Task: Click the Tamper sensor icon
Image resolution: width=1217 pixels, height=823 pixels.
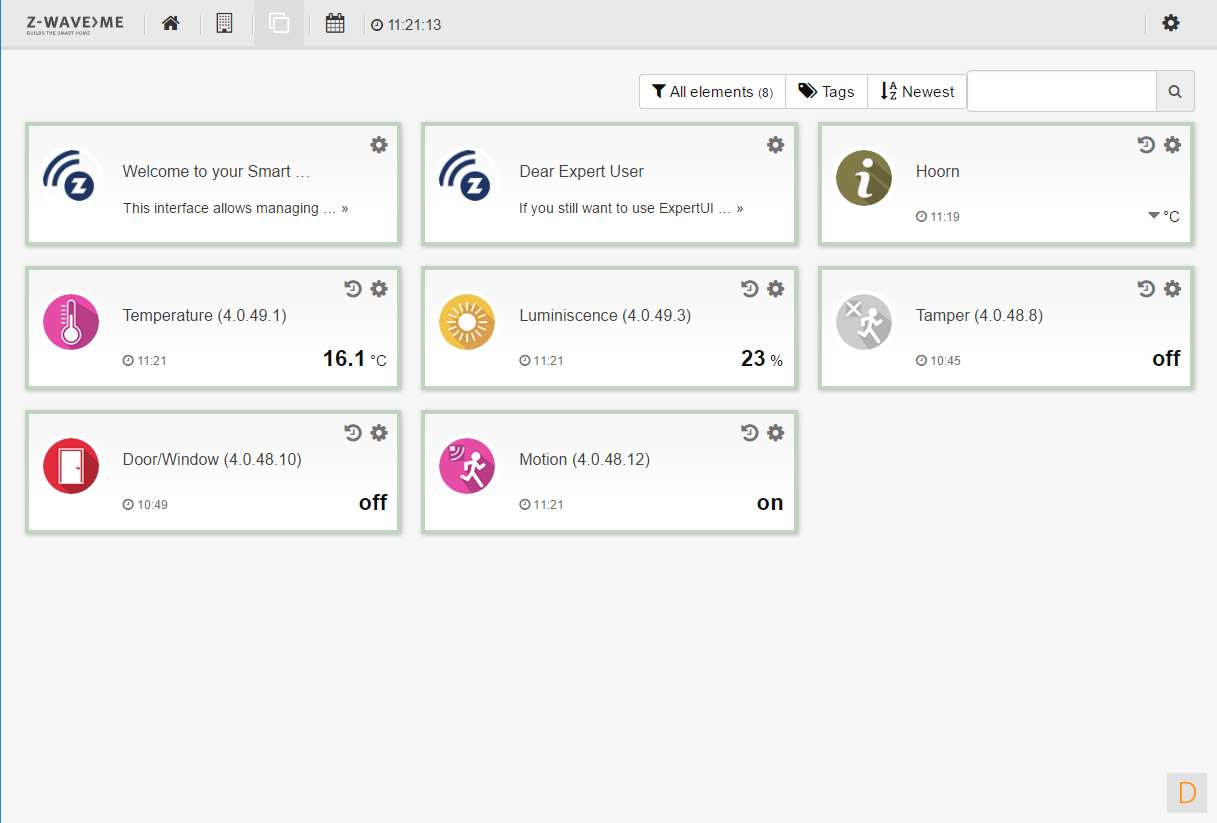Action: pyautogui.click(x=863, y=322)
